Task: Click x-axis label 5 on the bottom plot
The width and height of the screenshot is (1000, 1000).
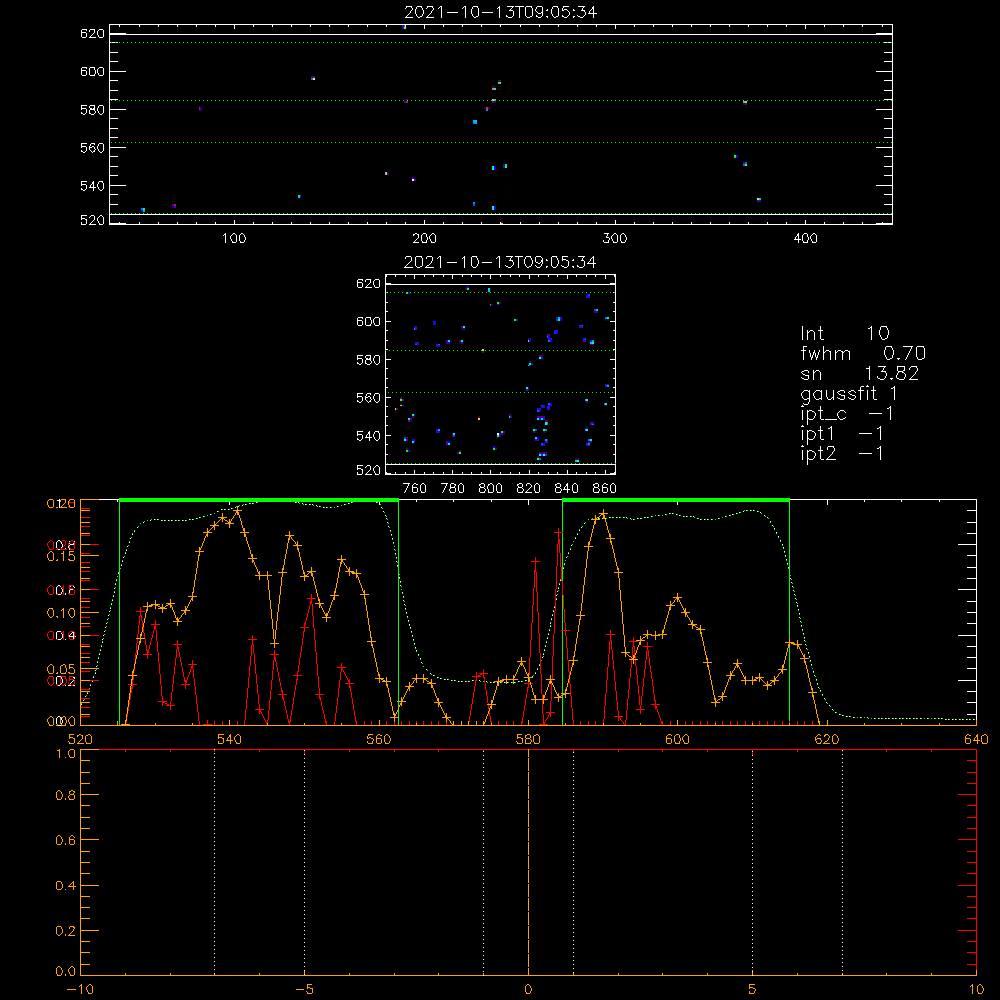Action: 753,989
